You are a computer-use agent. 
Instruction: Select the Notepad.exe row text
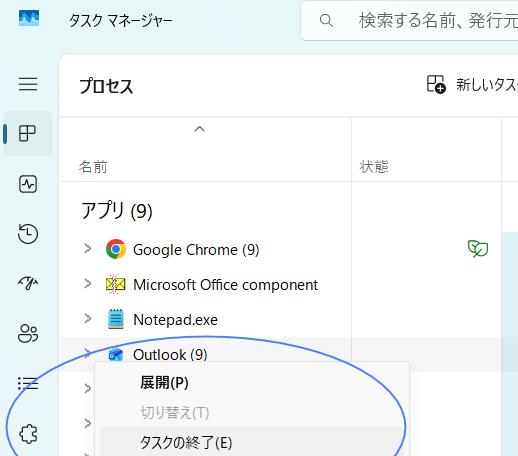click(175, 320)
